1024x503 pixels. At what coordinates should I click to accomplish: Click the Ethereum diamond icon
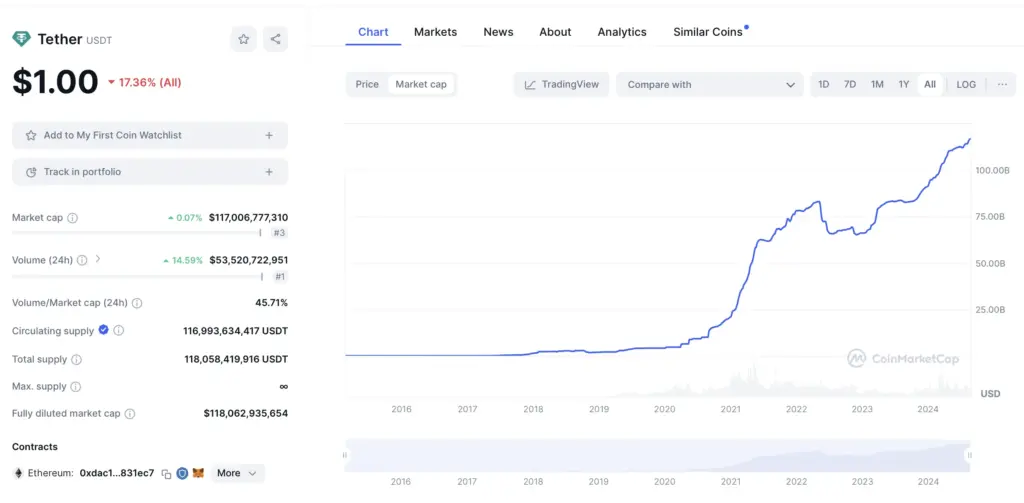[x=18, y=473]
